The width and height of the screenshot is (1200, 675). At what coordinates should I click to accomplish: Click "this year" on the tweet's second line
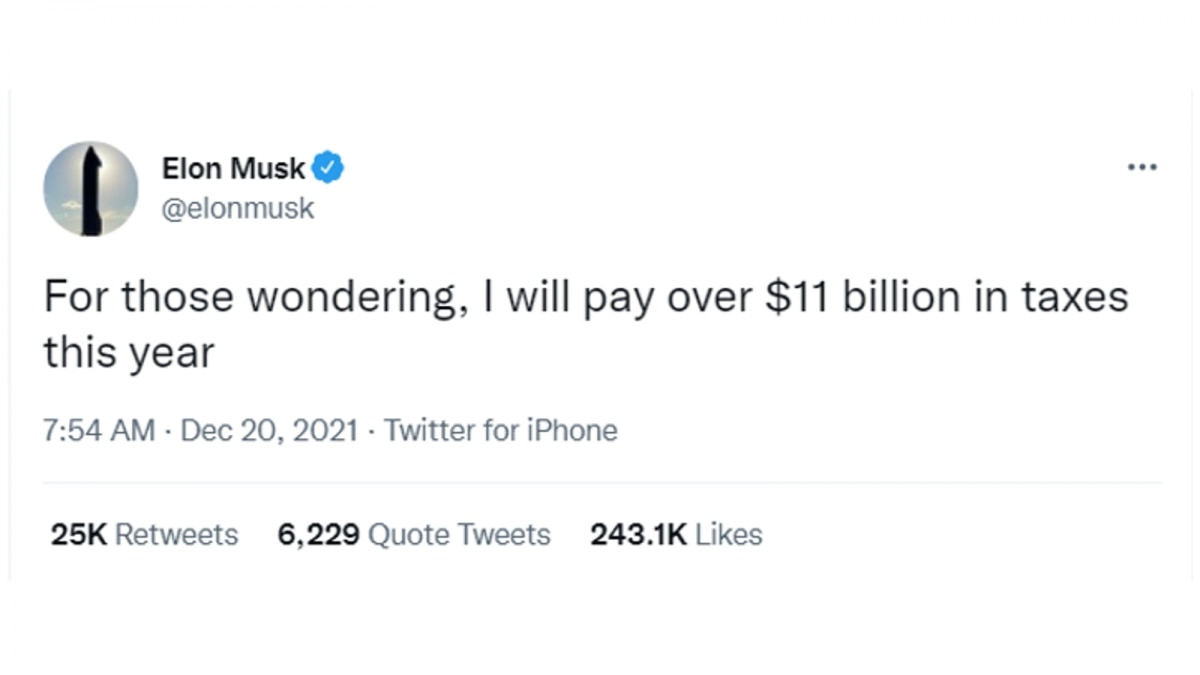click(x=128, y=352)
